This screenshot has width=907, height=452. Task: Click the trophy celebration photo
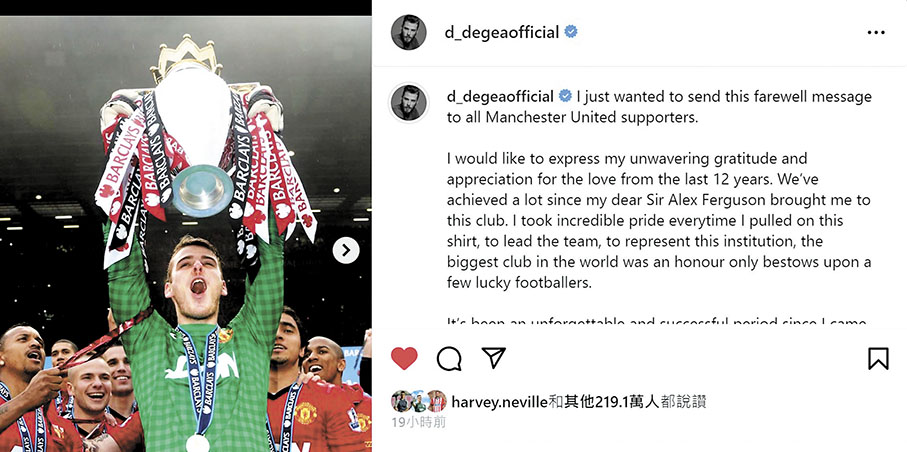tap(186, 234)
